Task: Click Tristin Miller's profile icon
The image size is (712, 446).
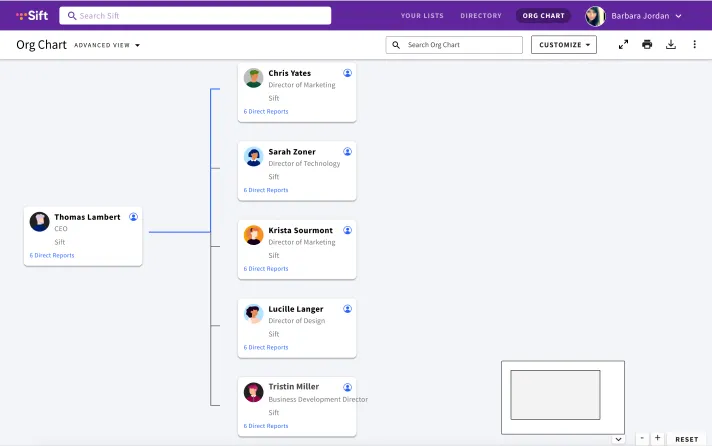Action: point(347,387)
